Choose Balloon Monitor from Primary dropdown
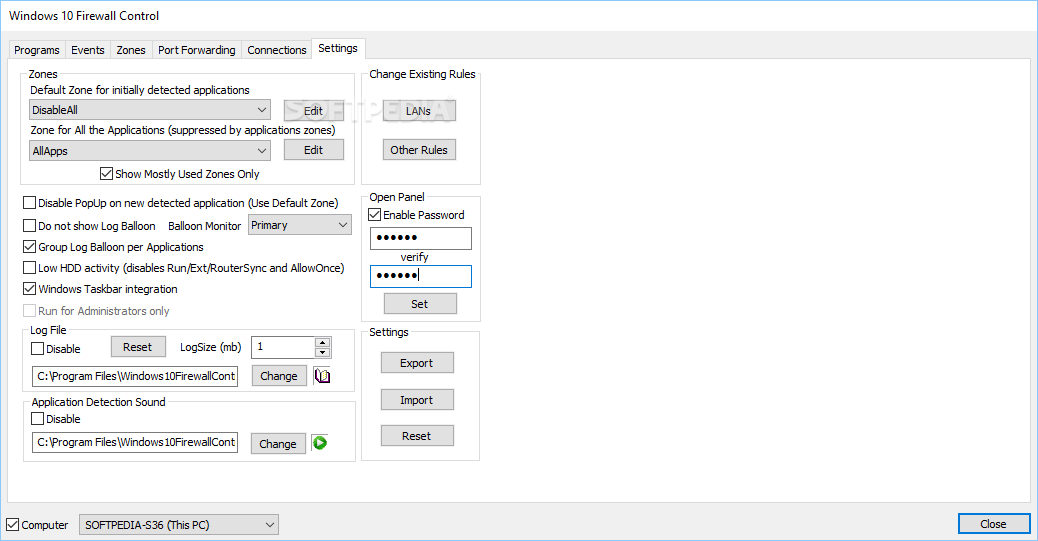 (x=300, y=225)
